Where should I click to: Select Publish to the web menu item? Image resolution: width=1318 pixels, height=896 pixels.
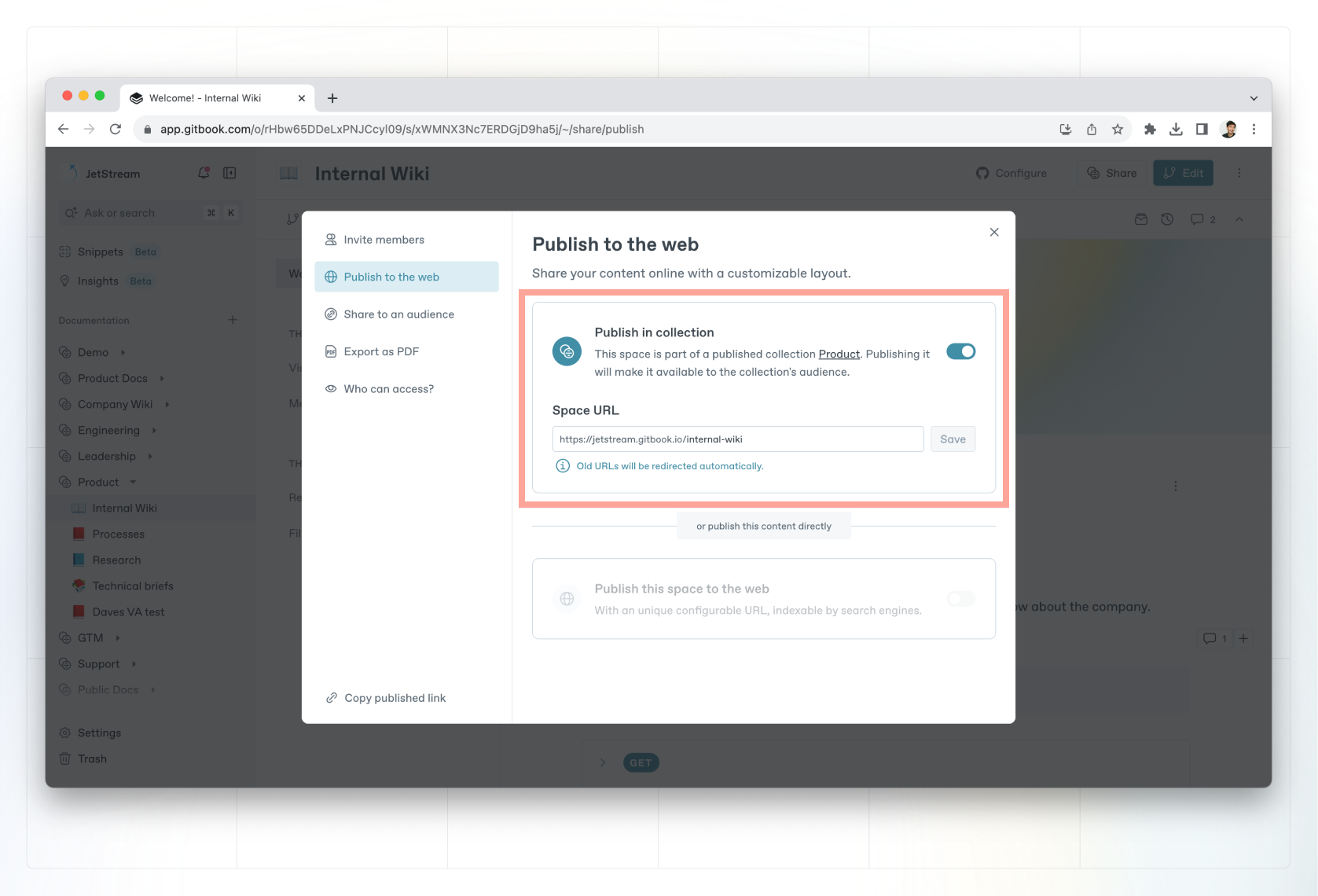406,277
